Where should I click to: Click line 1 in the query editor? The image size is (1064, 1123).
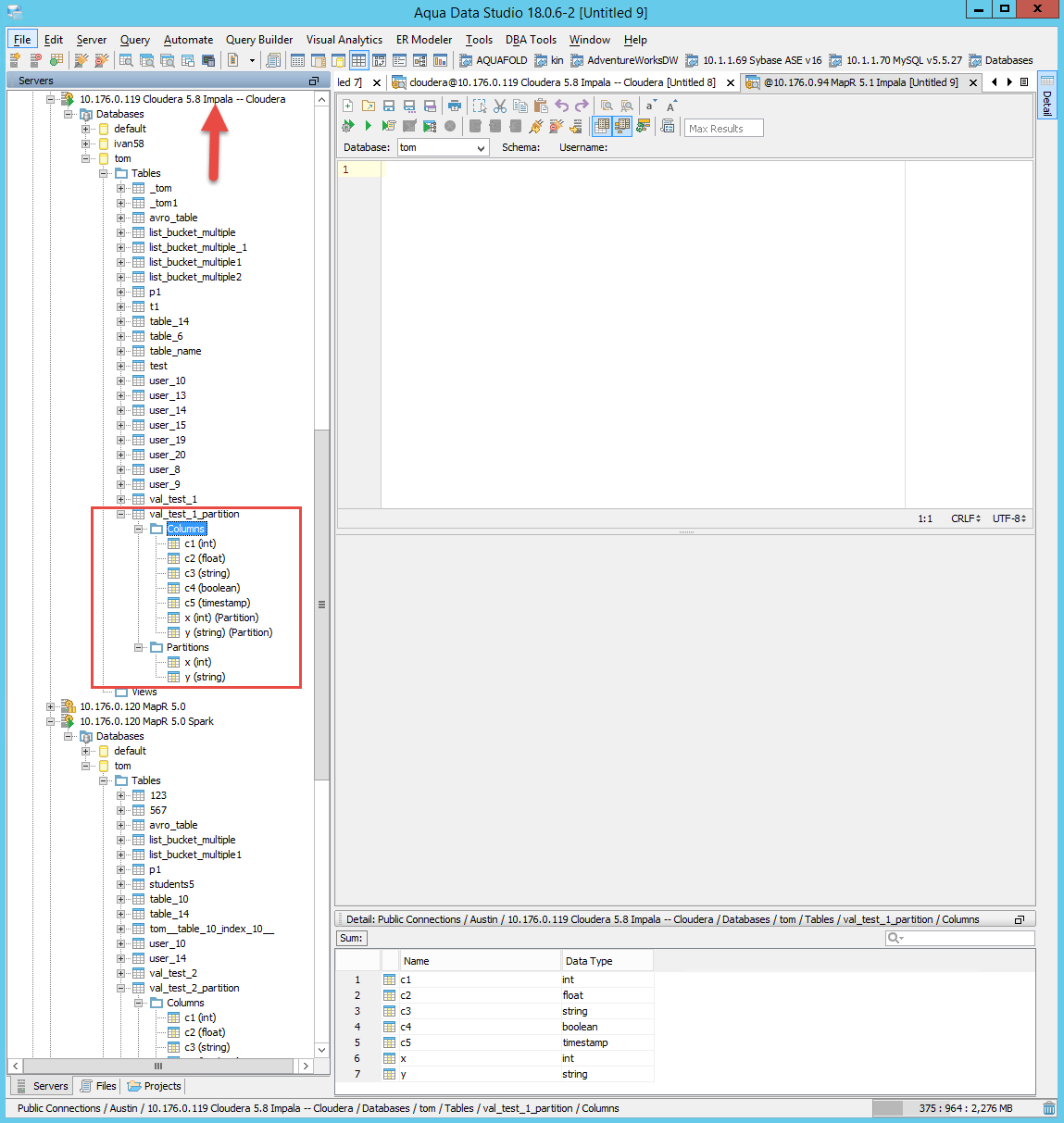(x=643, y=169)
